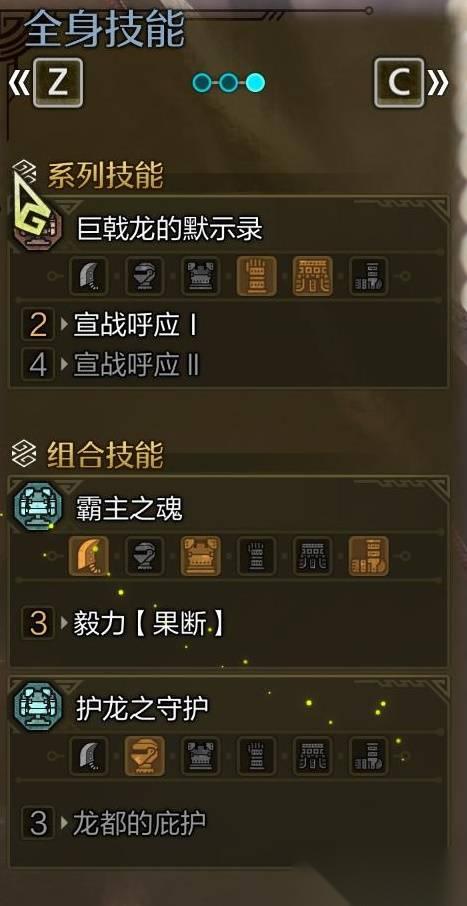Click the highlighted weapon icon under 霸主之魂
This screenshot has width=467, height=906.
[88, 556]
